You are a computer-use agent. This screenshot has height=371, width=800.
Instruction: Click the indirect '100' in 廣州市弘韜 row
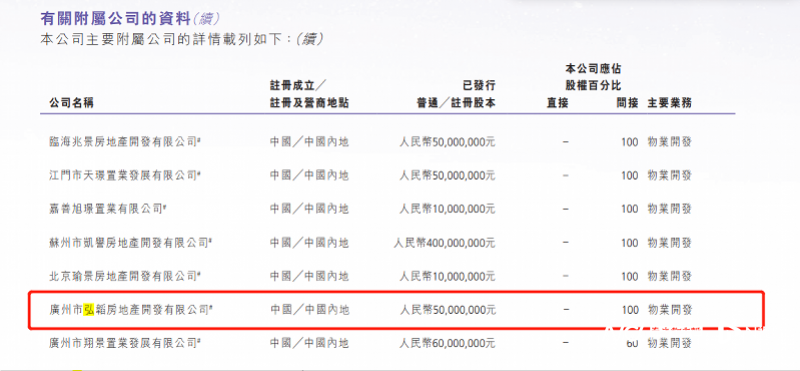point(630,309)
